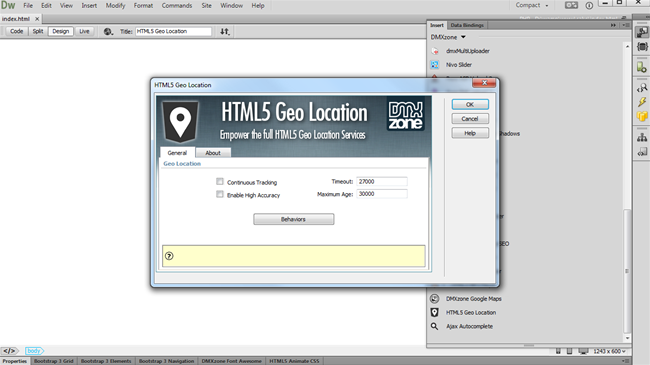This screenshot has height=365, width=650.
Task: Click the Nivo Slider icon
Action: click(434, 65)
